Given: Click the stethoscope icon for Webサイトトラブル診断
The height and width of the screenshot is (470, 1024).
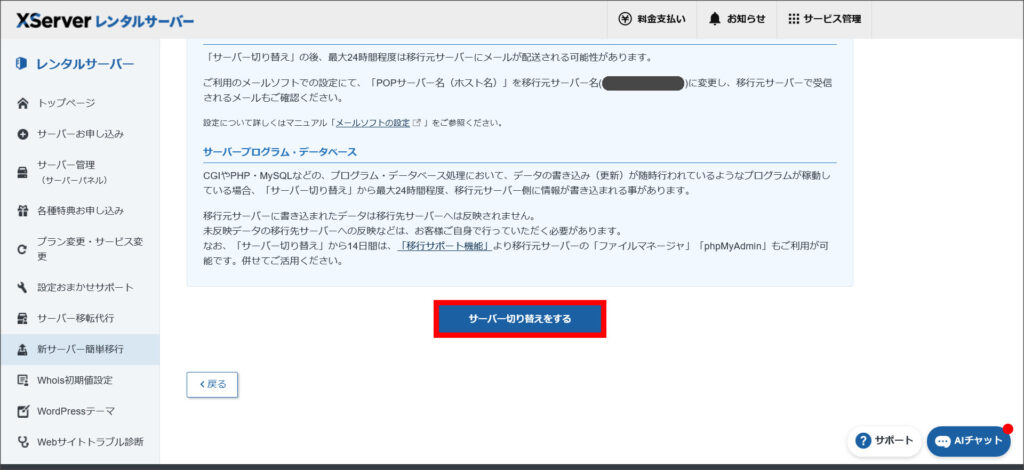Looking at the screenshot, I should point(23,442).
